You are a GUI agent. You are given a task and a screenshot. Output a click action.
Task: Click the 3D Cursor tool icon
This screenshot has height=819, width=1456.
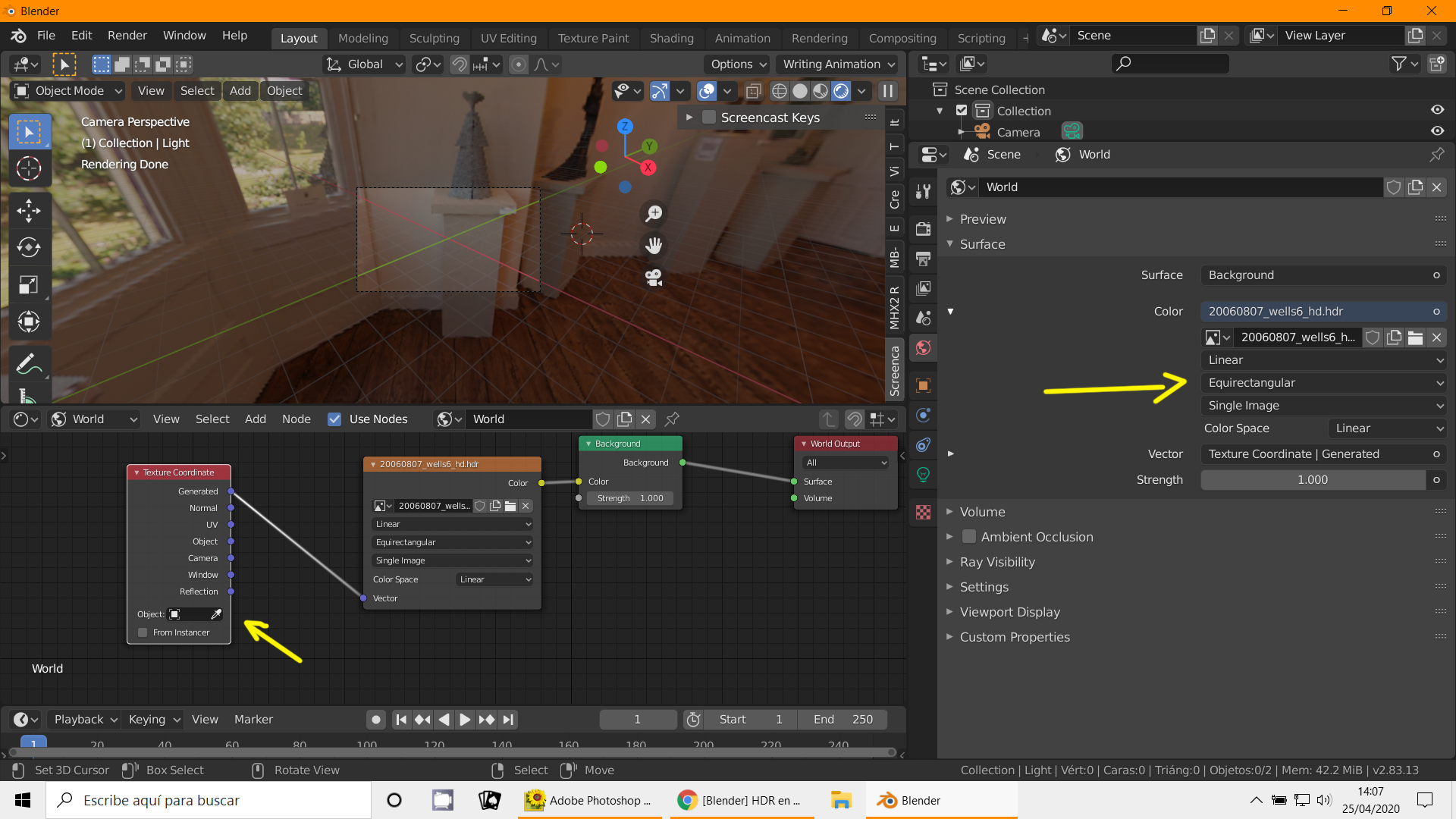pos(29,168)
